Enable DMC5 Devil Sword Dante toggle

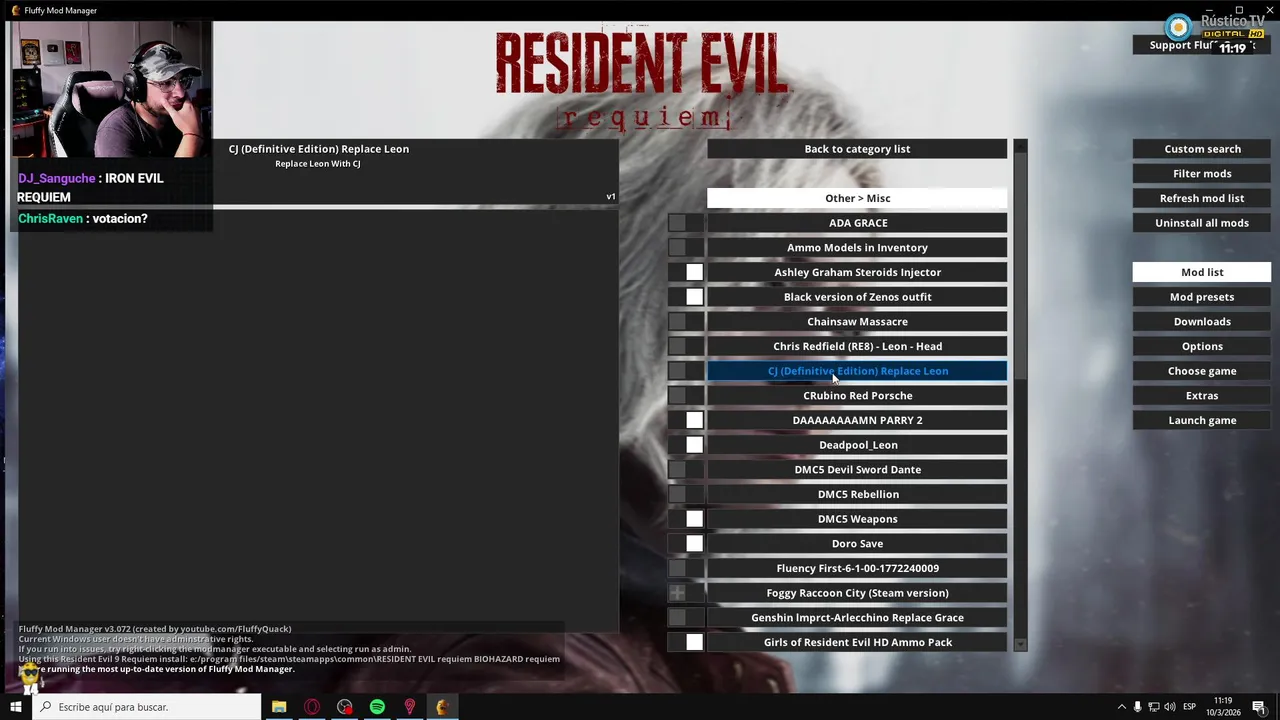click(686, 470)
